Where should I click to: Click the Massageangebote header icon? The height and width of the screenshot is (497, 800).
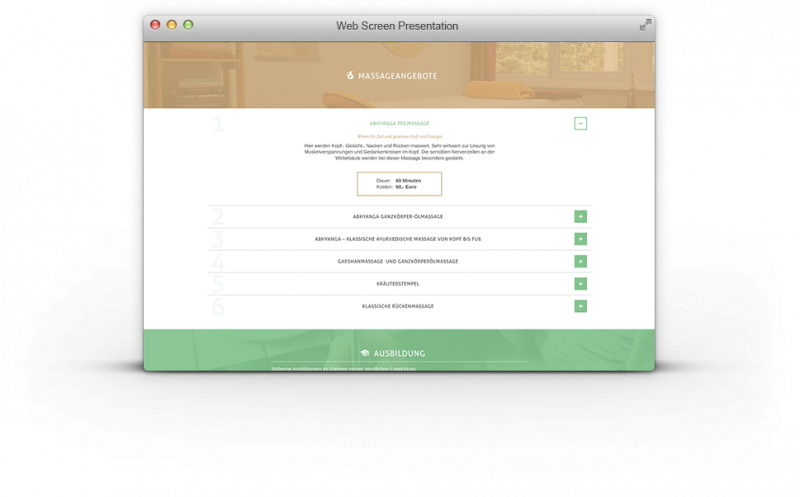[350, 76]
